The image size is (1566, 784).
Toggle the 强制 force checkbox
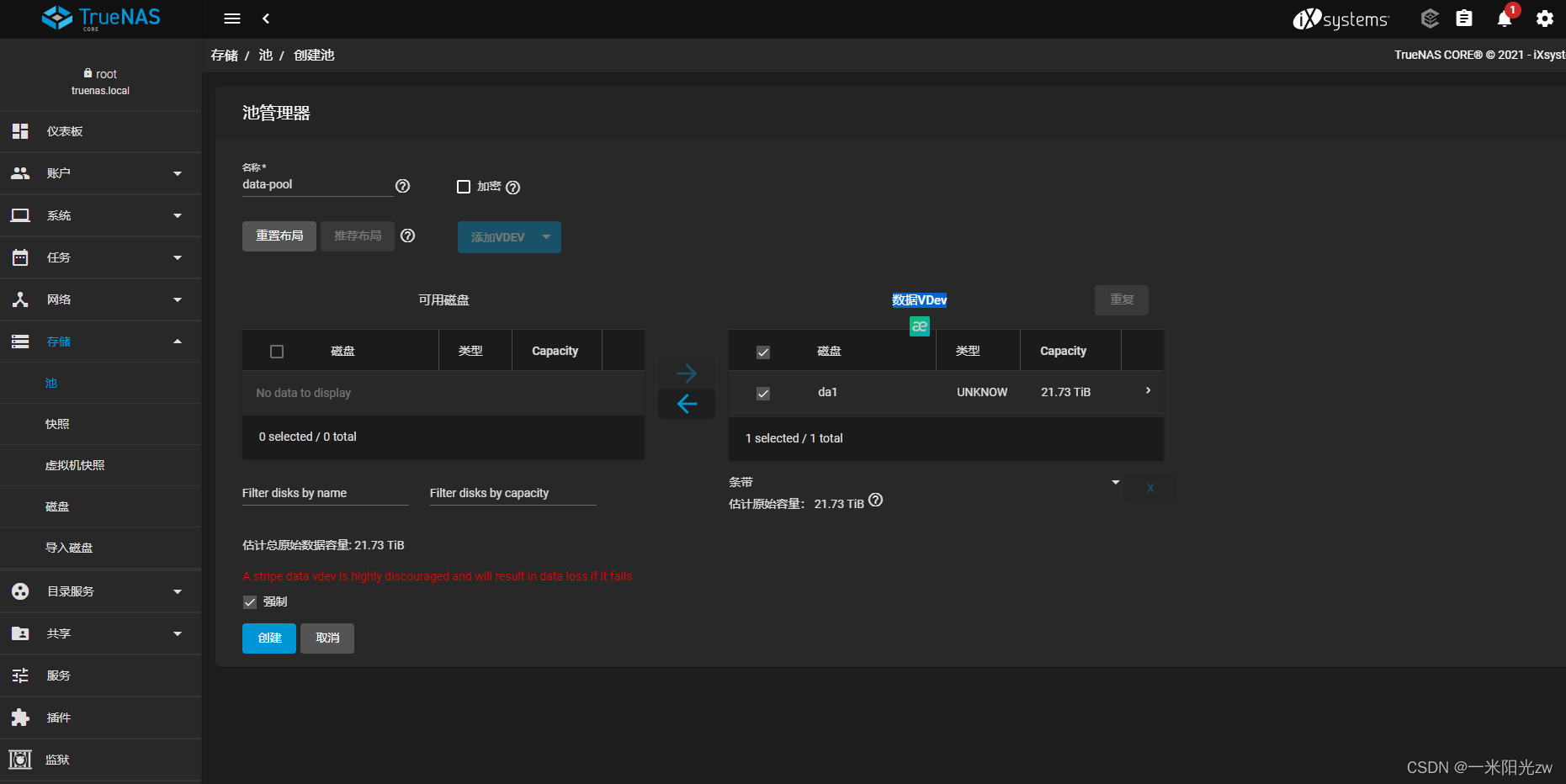250,602
